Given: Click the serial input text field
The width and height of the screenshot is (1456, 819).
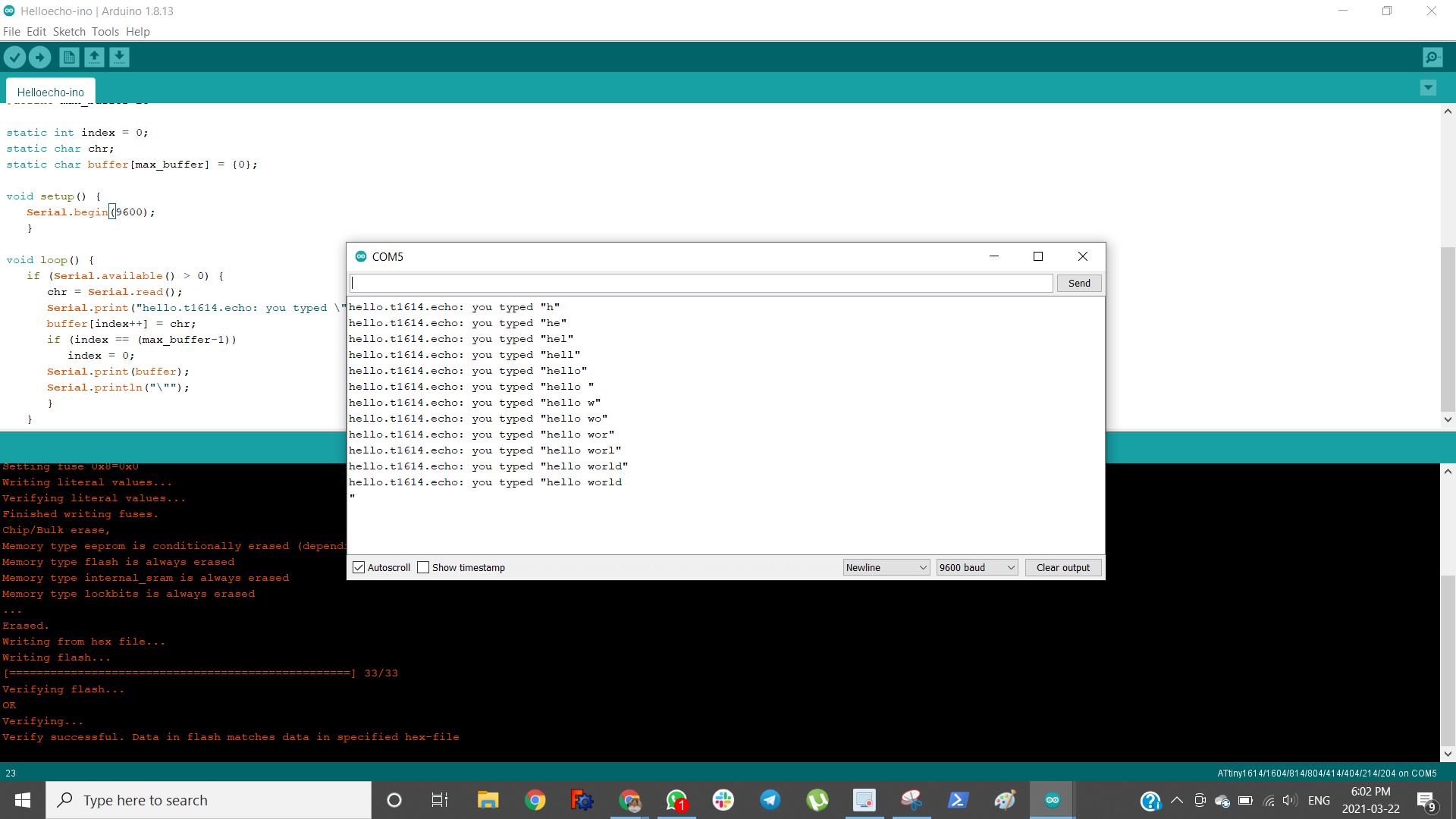Looking at the screenshot, I should pos(701,283).
